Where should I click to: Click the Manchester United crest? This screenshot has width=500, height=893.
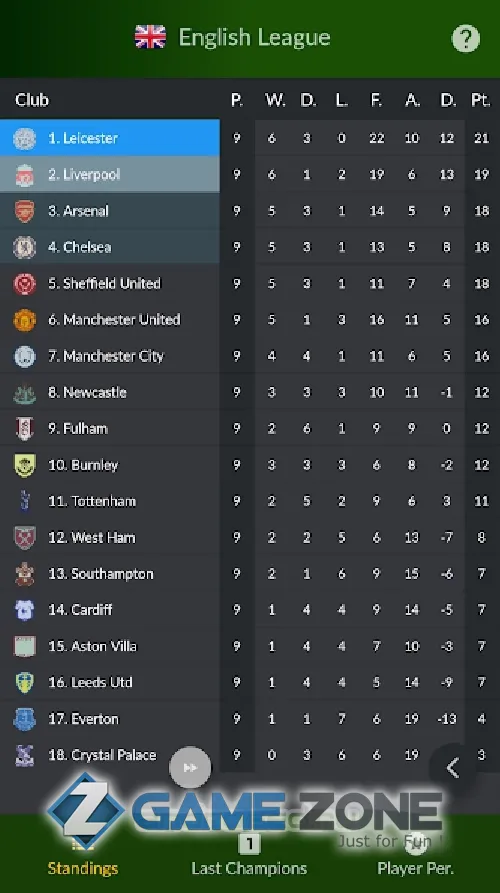point(24,320)
